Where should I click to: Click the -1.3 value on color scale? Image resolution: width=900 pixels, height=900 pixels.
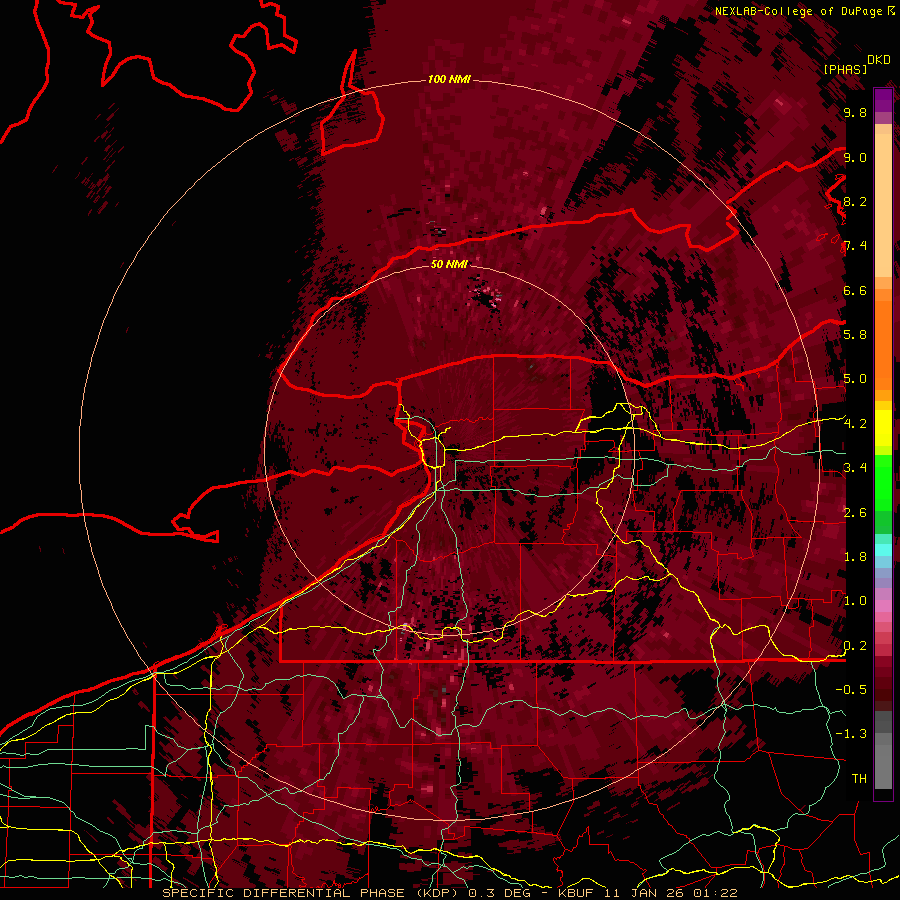[851, 734]
